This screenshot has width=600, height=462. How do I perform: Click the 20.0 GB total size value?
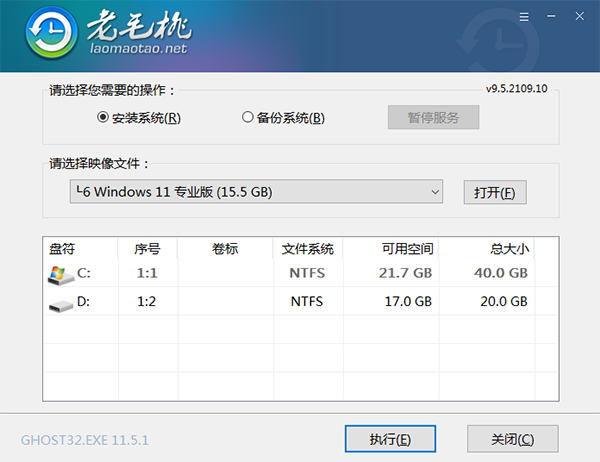[x=504, y=302]
